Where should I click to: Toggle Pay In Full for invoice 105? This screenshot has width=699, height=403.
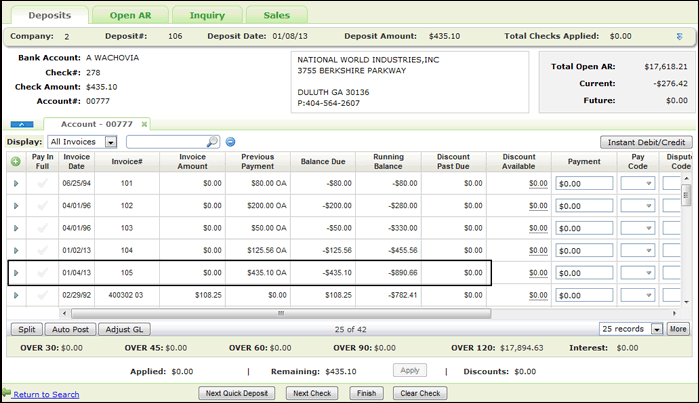coord(42,272)
